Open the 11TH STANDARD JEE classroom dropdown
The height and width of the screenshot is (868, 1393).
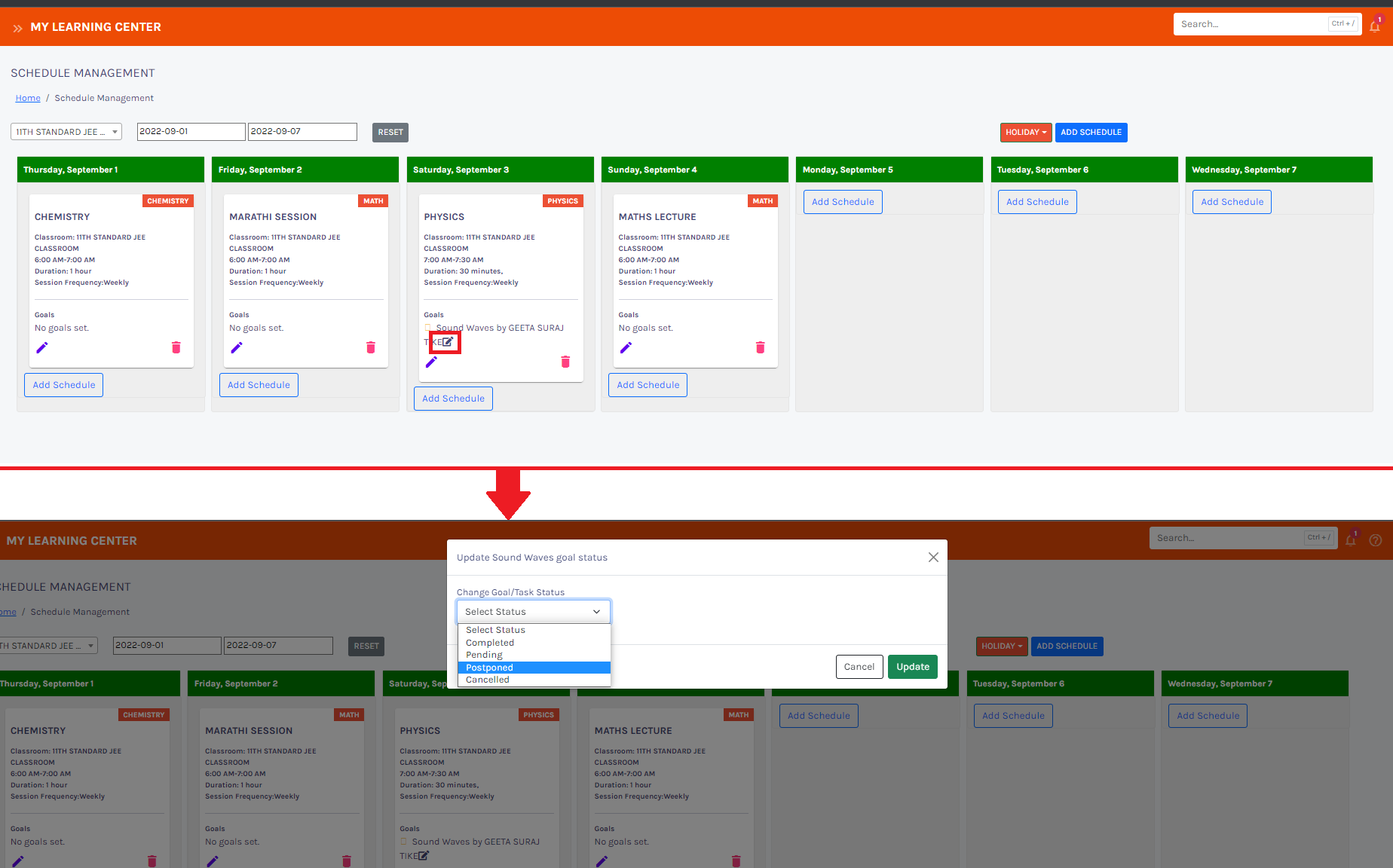66,132
